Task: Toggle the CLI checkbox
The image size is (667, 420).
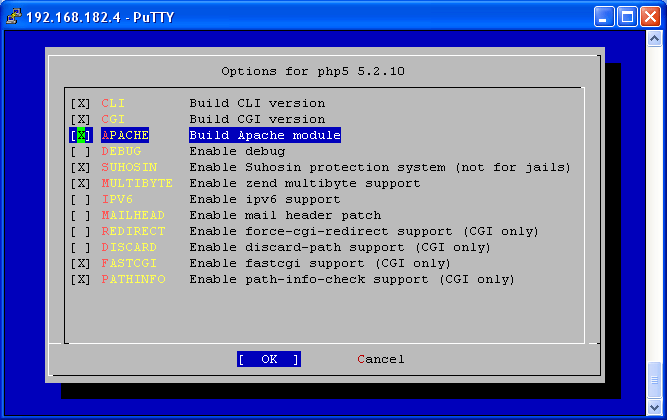Action: [x=80, y=103]
